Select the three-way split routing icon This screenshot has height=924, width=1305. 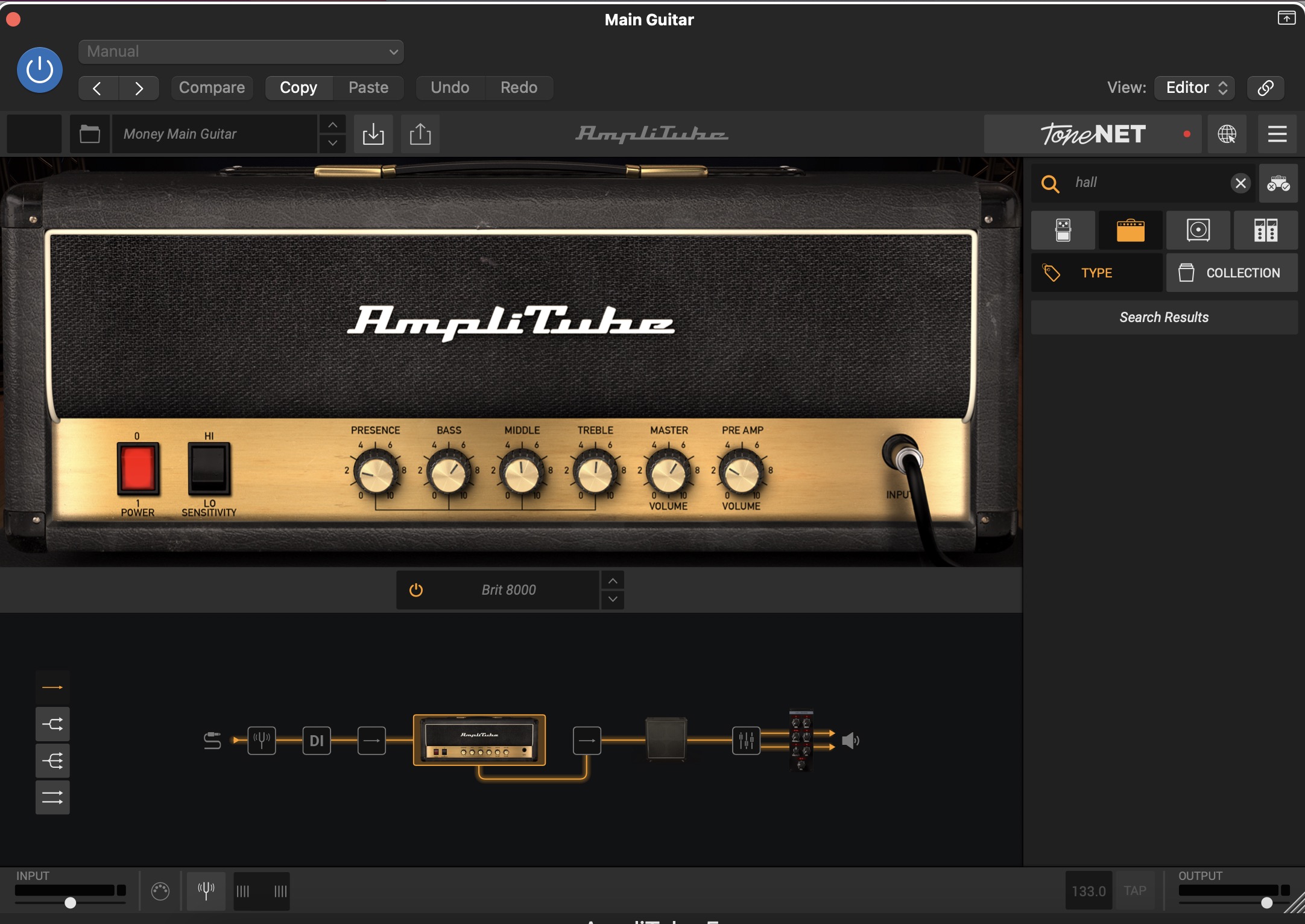(52, 761)
